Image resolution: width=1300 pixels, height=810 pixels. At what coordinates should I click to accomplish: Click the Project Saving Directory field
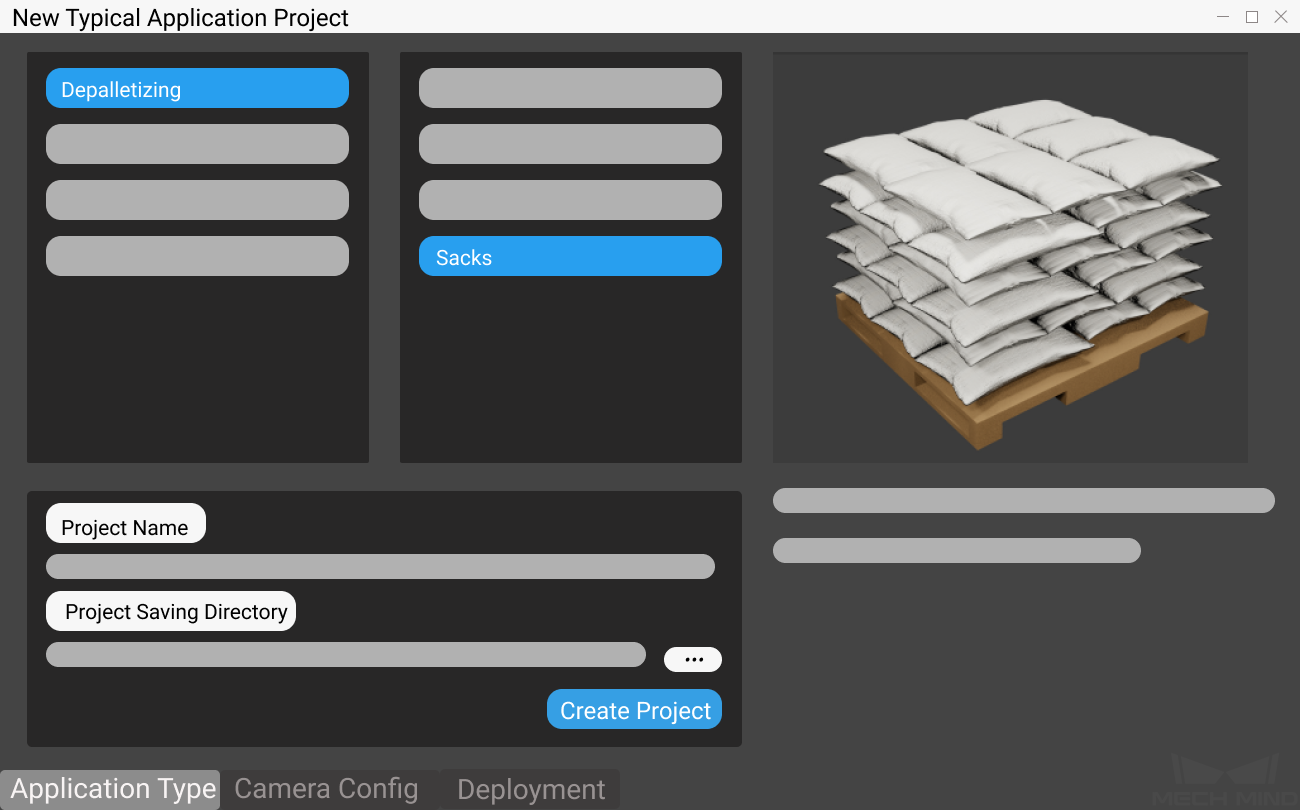[x=345, y=654]
